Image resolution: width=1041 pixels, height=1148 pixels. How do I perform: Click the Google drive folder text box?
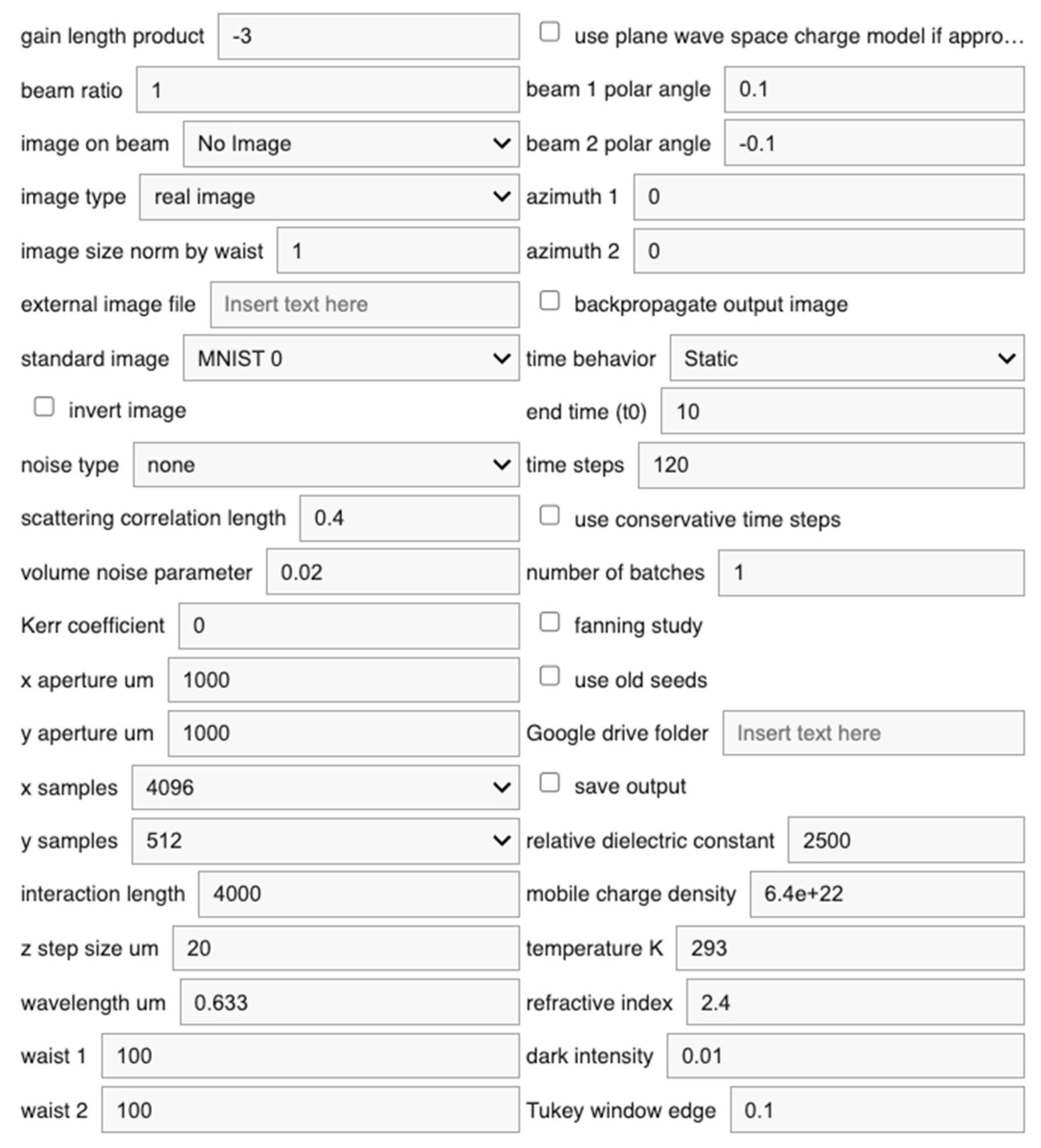point(873,733)
